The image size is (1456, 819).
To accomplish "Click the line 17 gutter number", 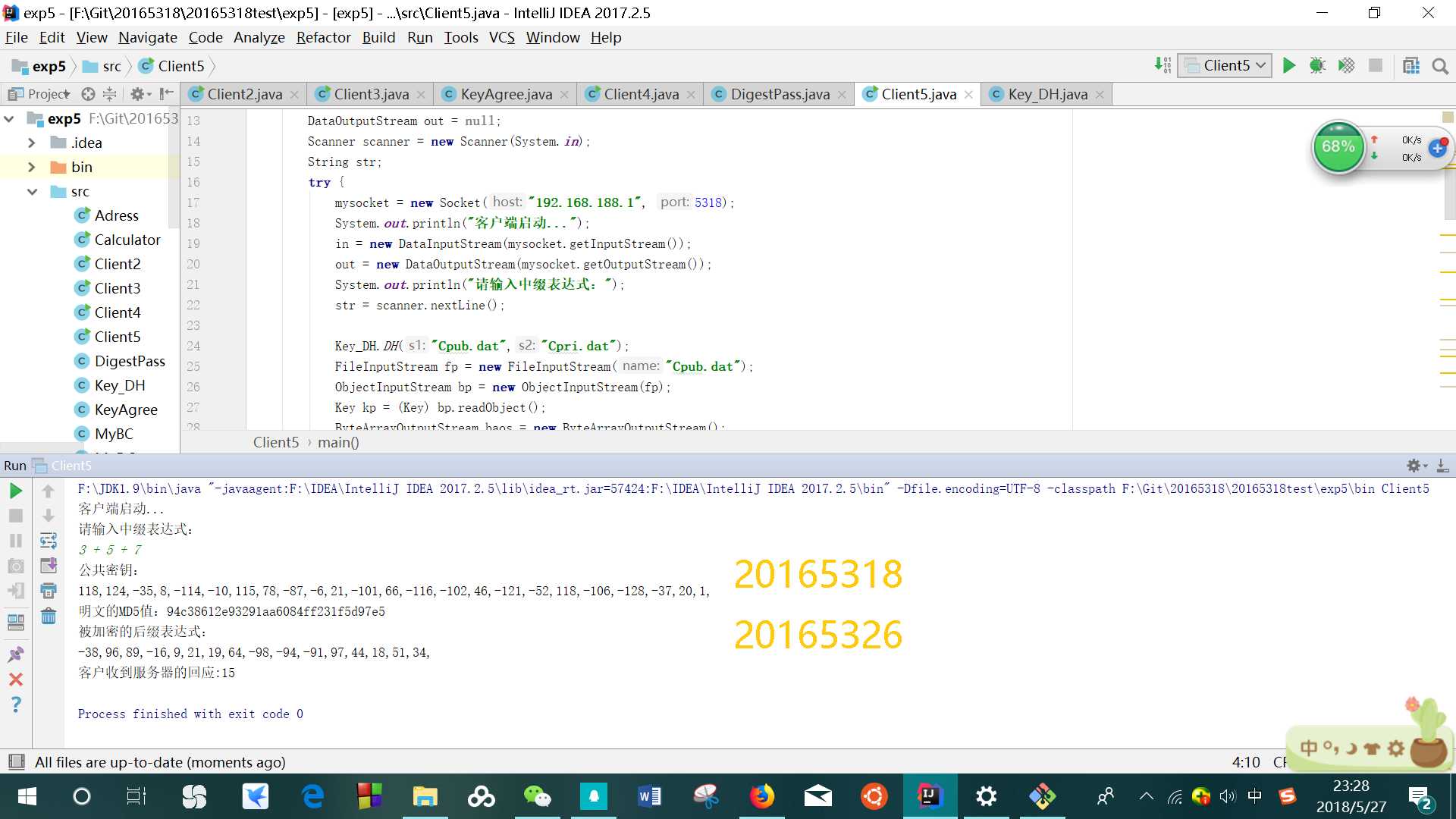I will 193,202.
